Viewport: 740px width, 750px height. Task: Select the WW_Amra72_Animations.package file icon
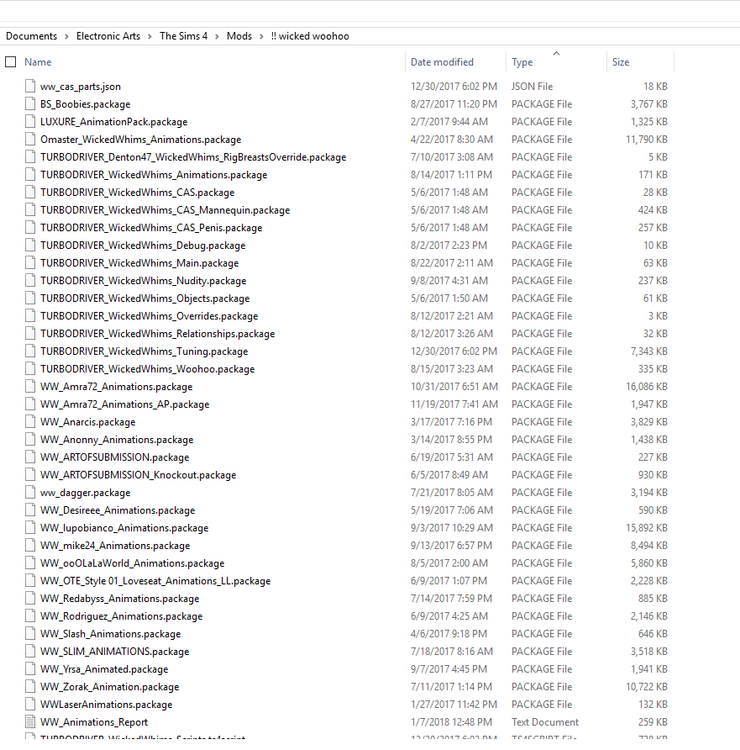(x=30, y=386)
